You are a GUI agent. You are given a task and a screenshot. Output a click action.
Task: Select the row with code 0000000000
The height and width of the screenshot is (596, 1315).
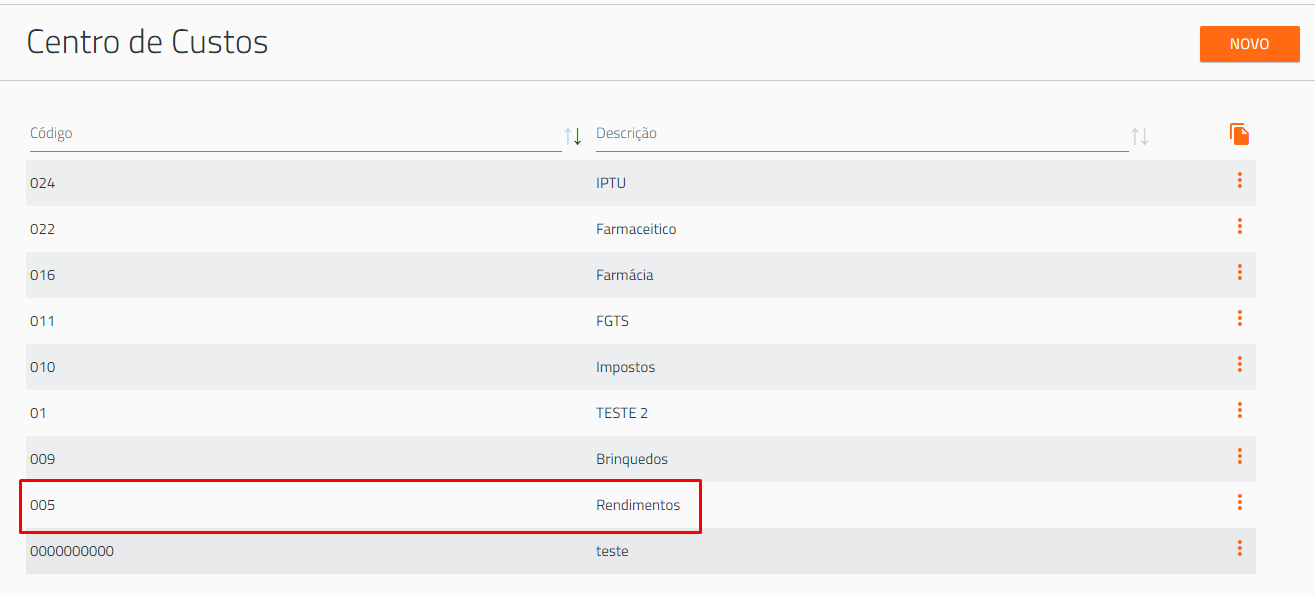click(641, 551)
